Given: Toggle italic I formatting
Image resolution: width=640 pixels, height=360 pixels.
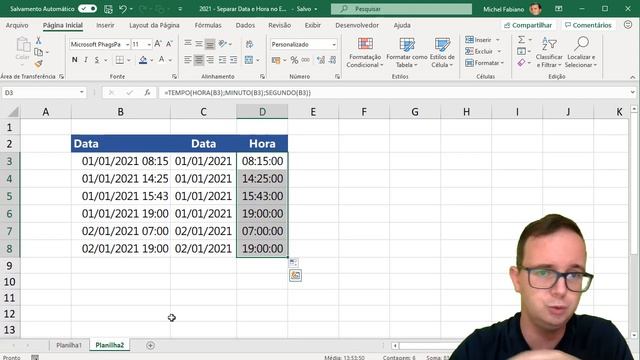Looking at the screenshot, I should point(86,60).
